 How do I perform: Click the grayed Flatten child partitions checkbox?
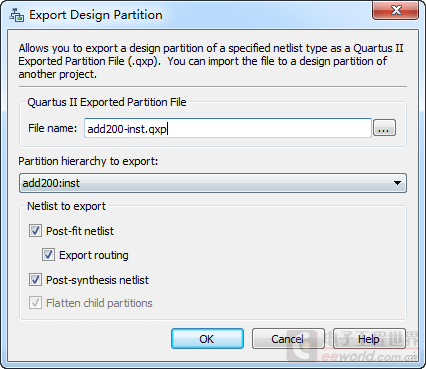point(35,303)
